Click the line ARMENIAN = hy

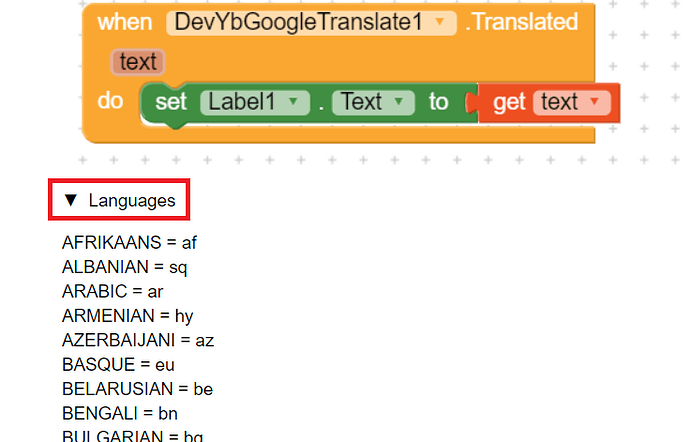tap(128, 316)
